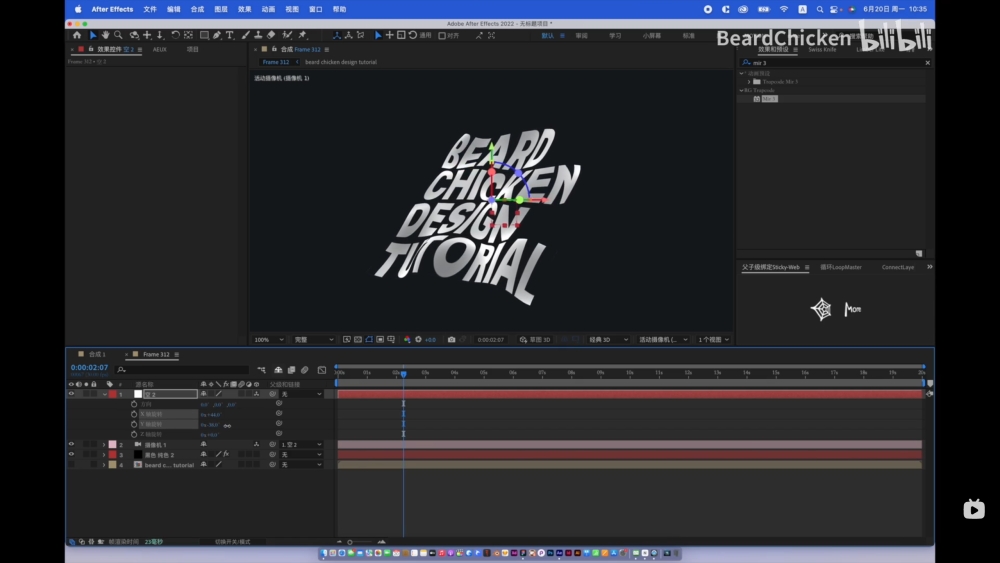
Task: Select the Selection arrow tool
Action: coord(93,36)
